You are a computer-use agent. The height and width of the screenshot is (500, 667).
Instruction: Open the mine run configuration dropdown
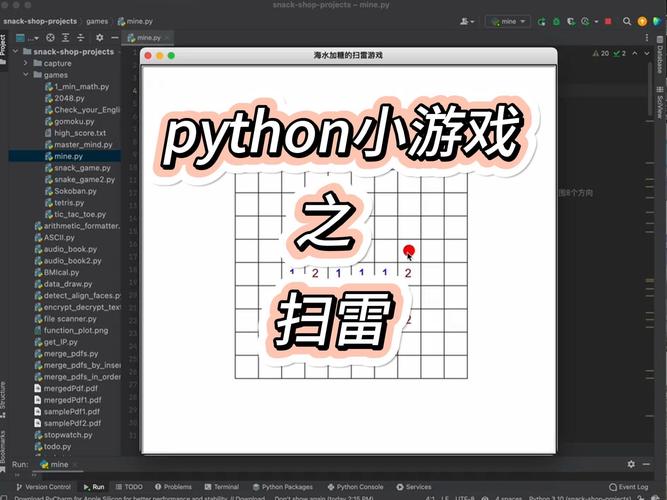point(508,21)
